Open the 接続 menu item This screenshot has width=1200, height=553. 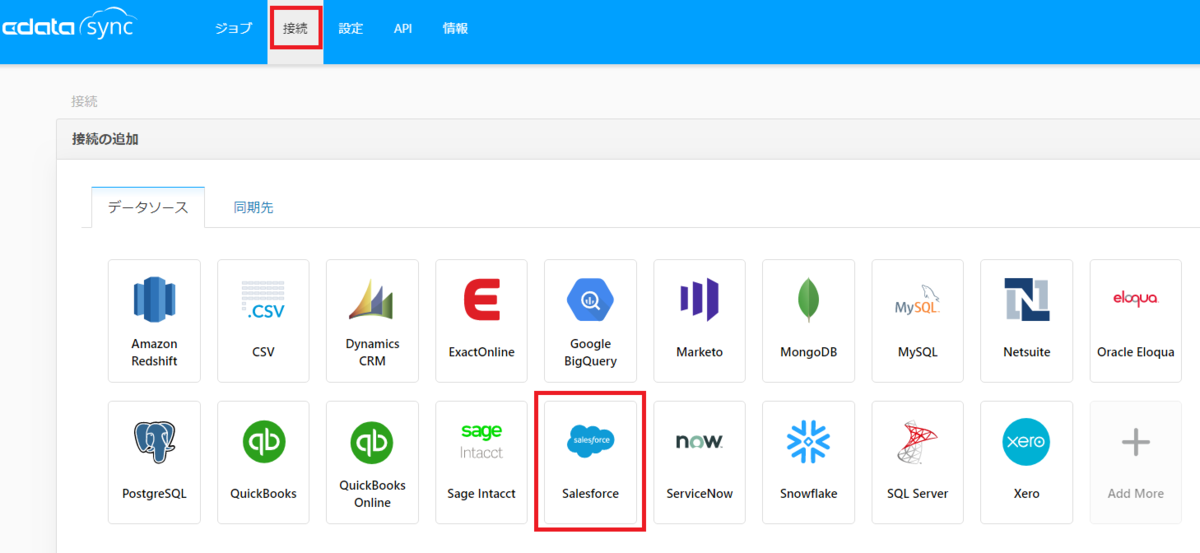(x=295, y=29)
